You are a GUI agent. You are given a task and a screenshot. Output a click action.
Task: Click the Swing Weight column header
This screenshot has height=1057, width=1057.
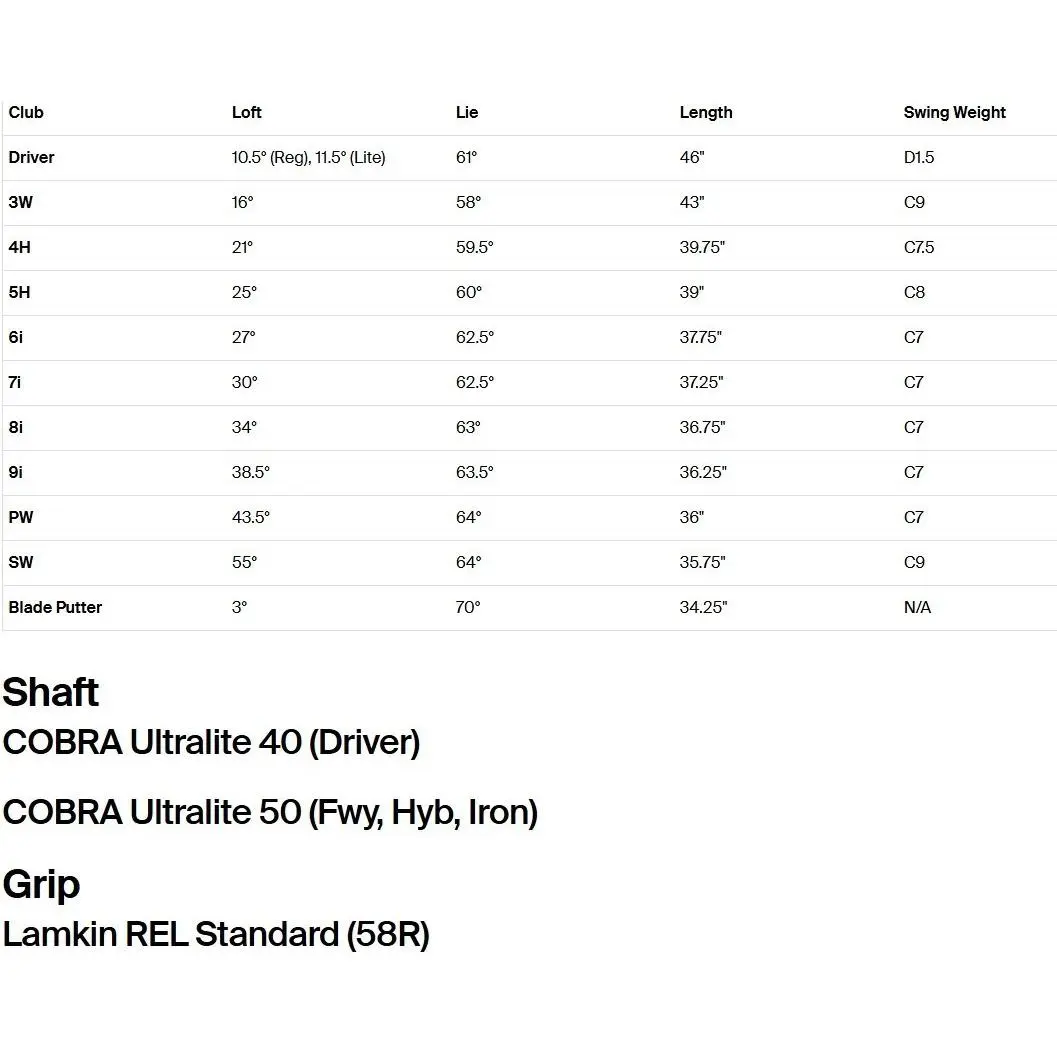click(955, 113)
